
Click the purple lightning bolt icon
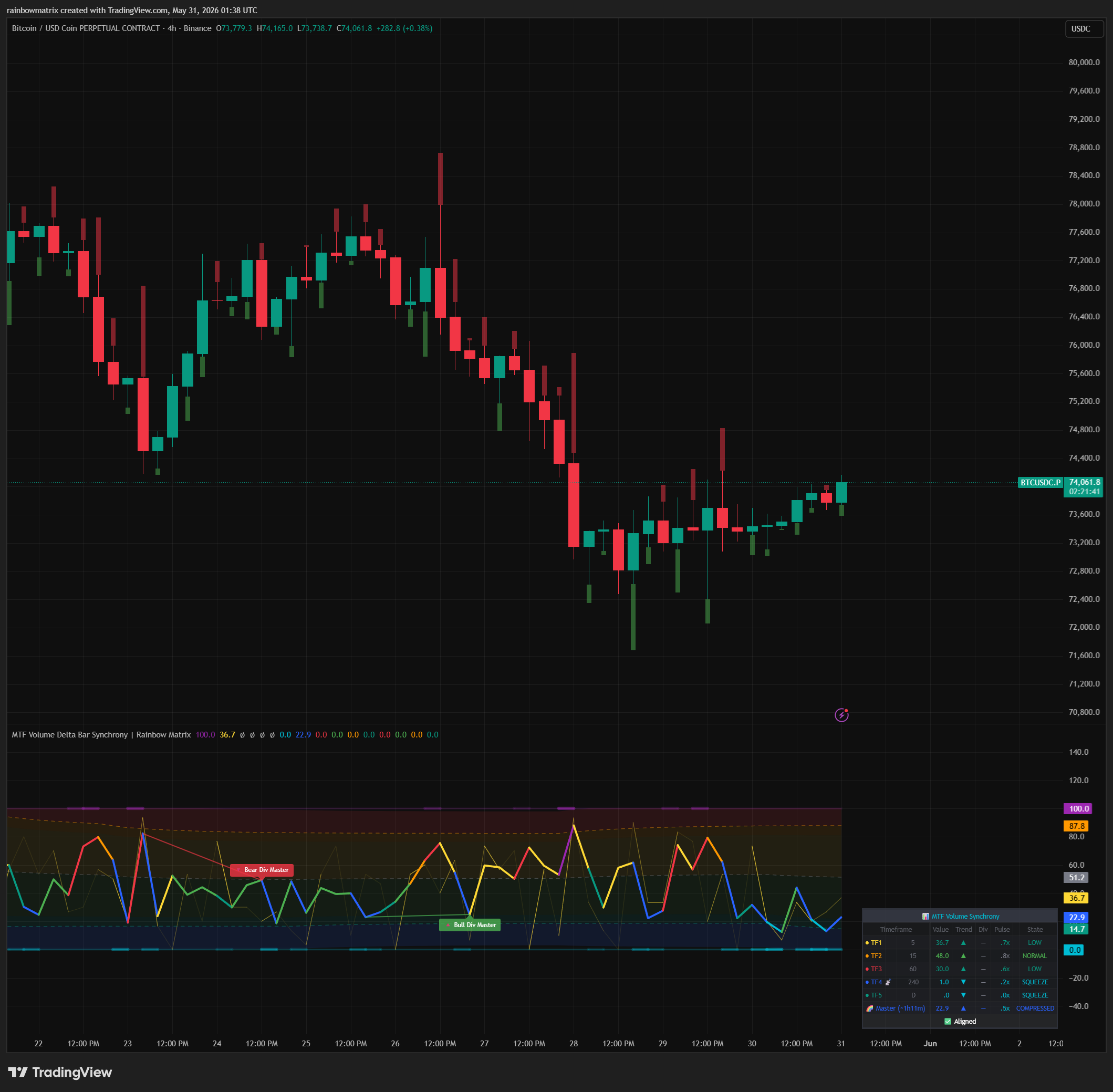tap(841, 715)
